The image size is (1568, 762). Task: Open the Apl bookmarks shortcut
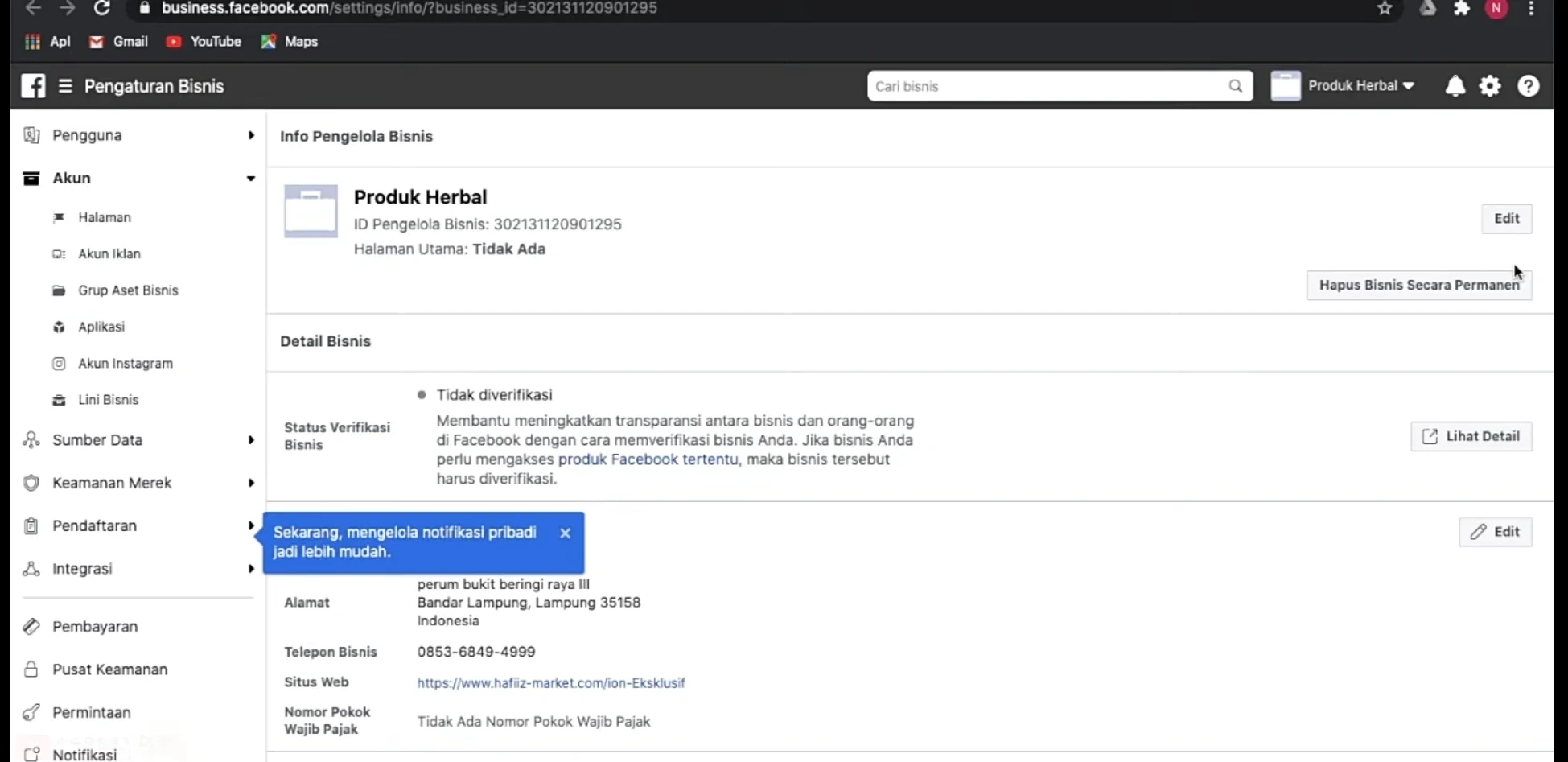point(48,42)
